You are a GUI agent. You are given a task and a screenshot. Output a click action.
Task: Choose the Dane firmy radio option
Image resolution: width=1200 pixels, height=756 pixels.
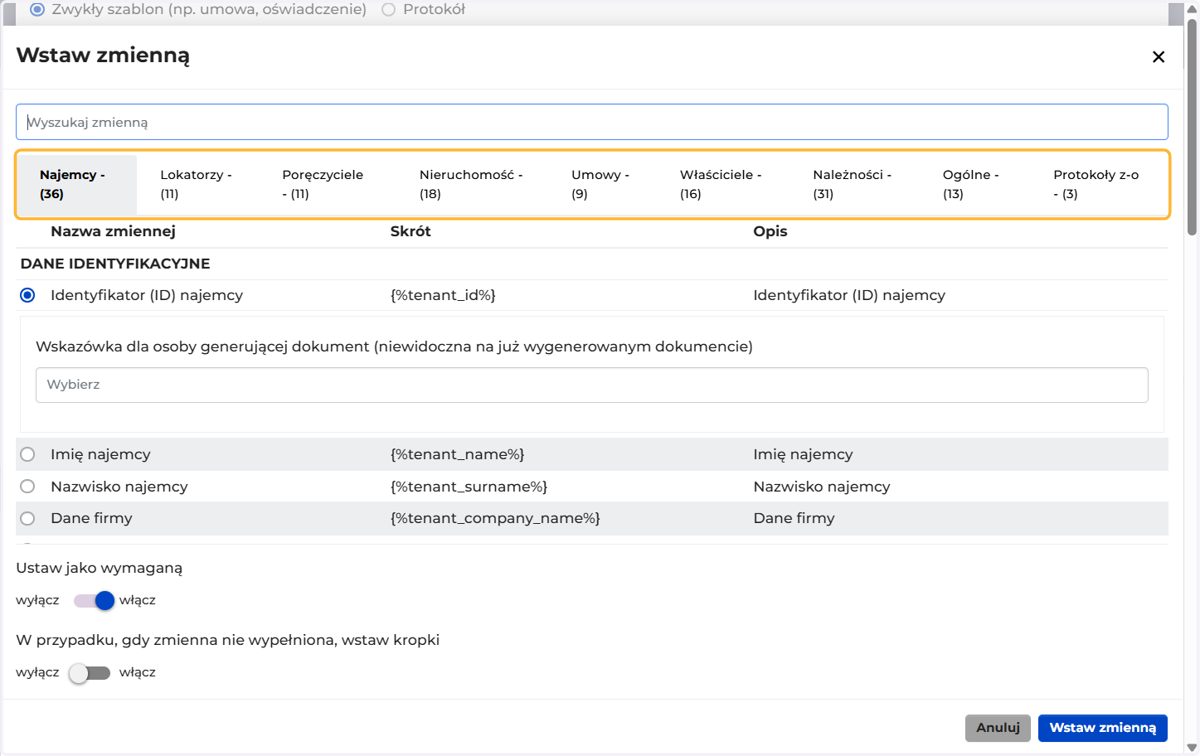click(28, 518)
